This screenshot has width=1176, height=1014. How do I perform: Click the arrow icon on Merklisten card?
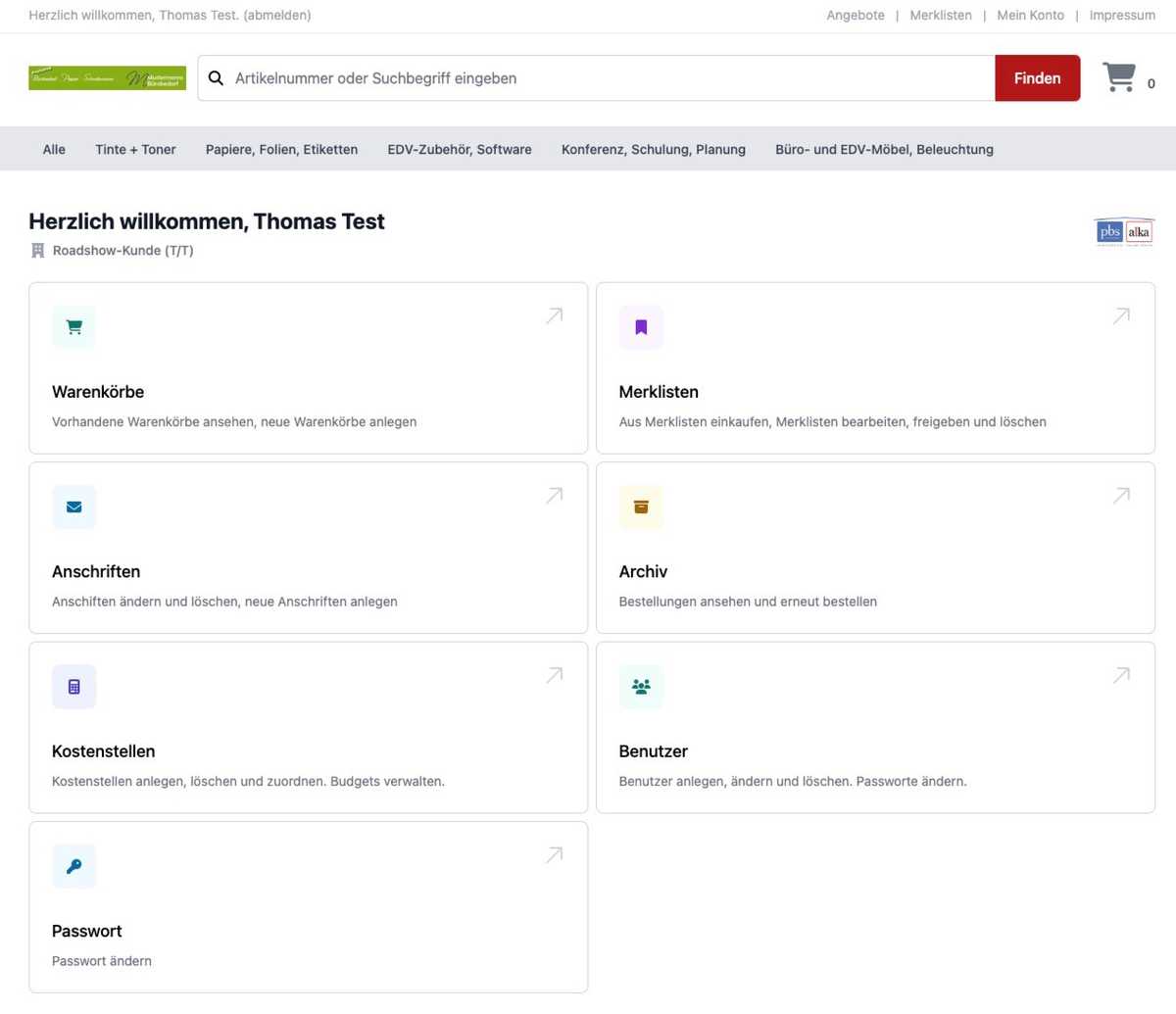(1122, 315)
